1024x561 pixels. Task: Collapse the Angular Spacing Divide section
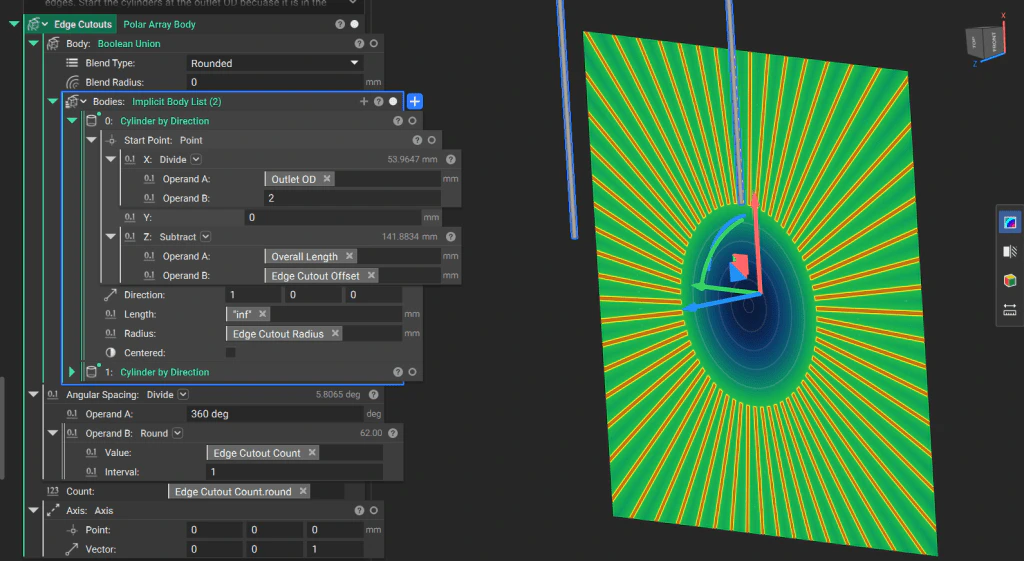[x=33, y=395]
